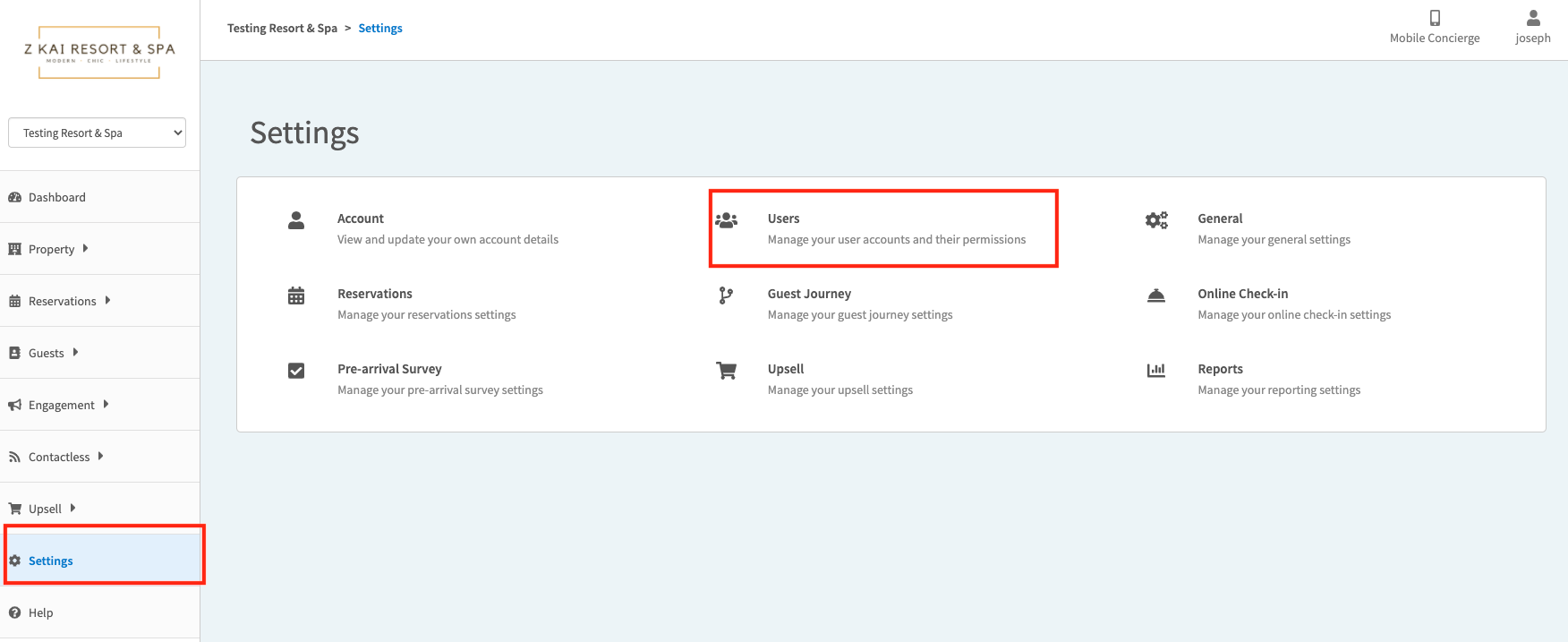Expand the Engagement sidebar menu arrow
1568x642 pixels.
(106, 405)
